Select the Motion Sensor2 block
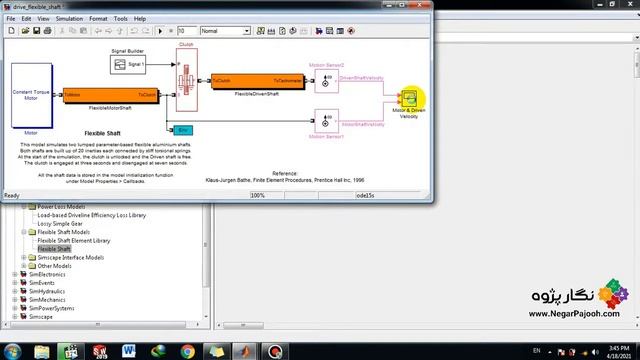The width and height of the screenshot is (640, 360). point(326,81)
